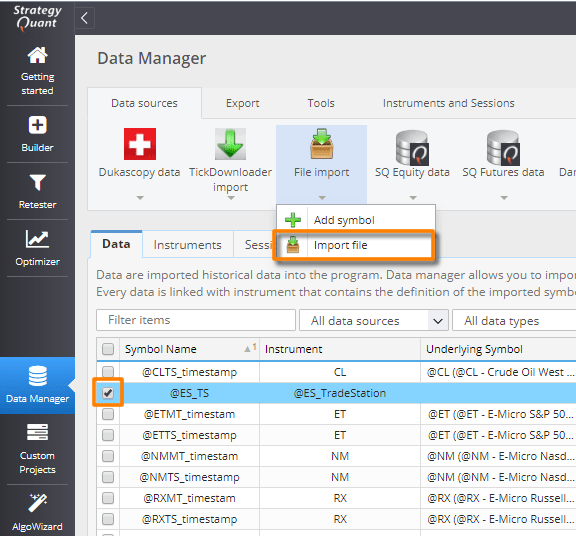Choose Add symbol from the menu
Screen dimensions: 576x536
click(356, 220)
